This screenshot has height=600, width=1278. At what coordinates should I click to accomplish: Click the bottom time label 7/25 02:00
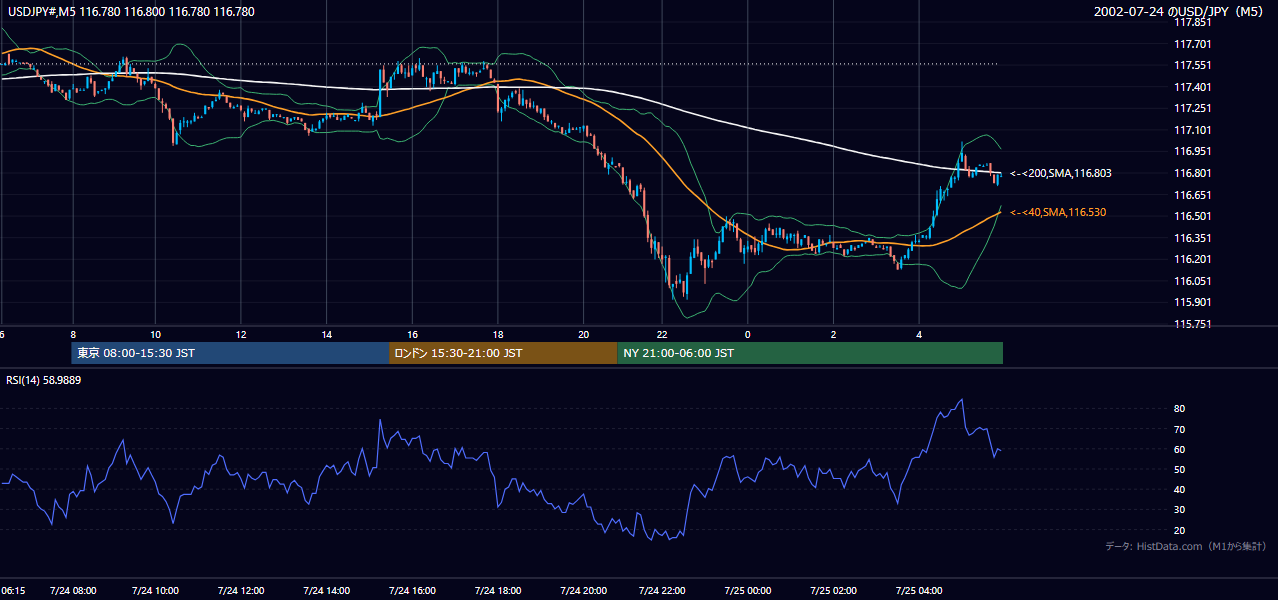[x=834, y=591]
